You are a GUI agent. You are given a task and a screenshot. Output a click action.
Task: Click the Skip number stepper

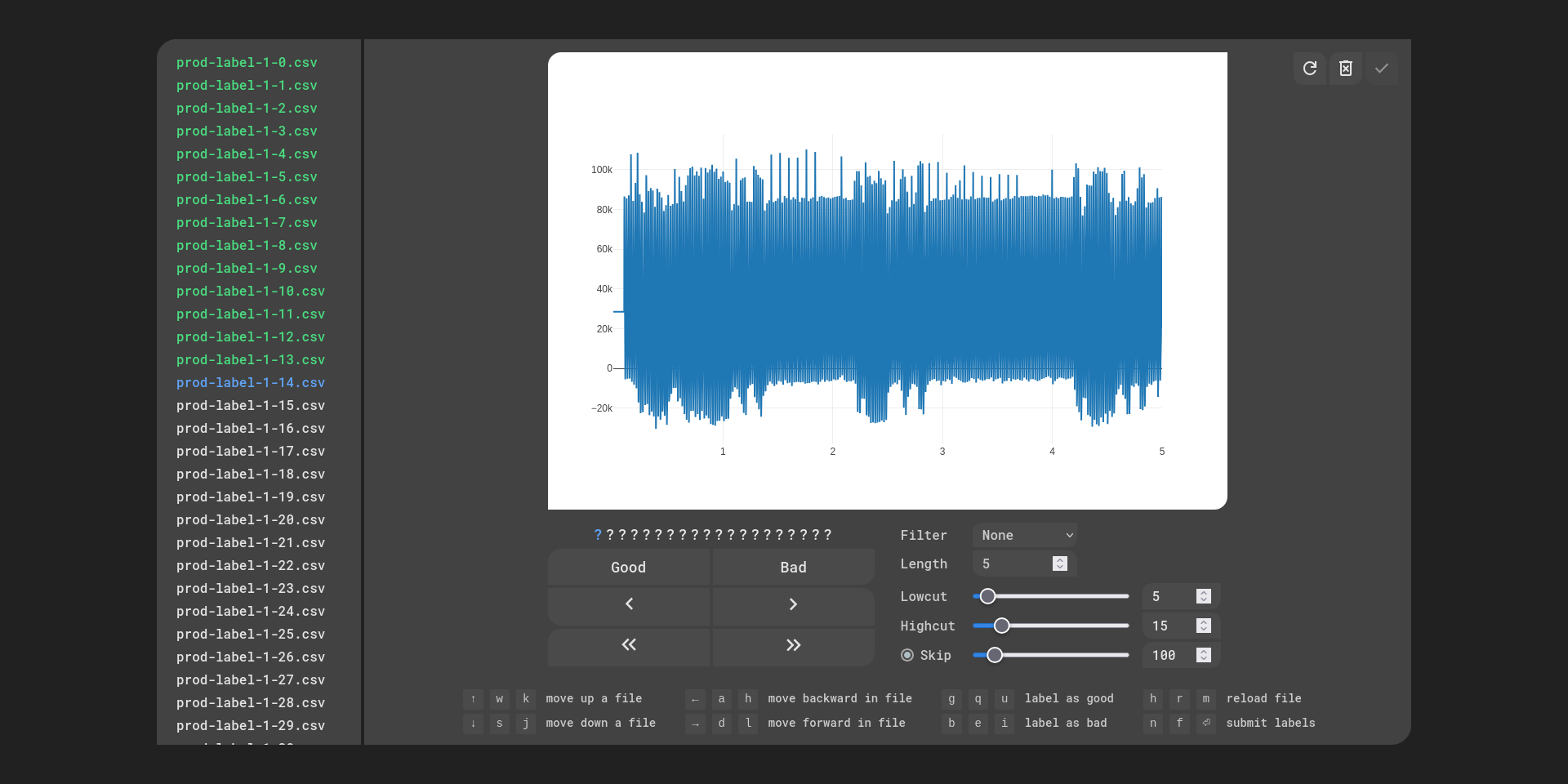(1203, 655)
